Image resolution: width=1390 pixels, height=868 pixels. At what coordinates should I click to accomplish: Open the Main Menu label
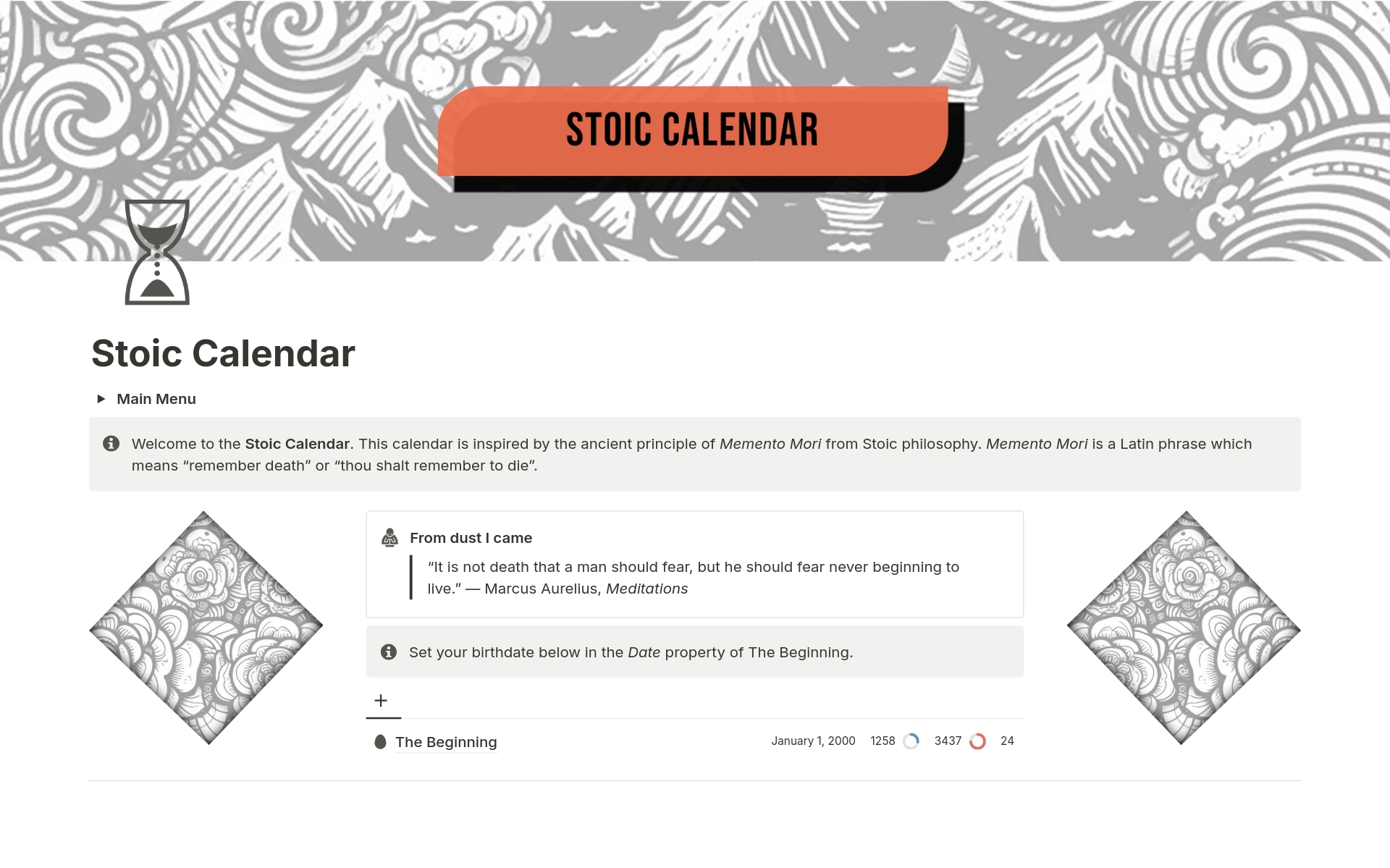(156, 399)
